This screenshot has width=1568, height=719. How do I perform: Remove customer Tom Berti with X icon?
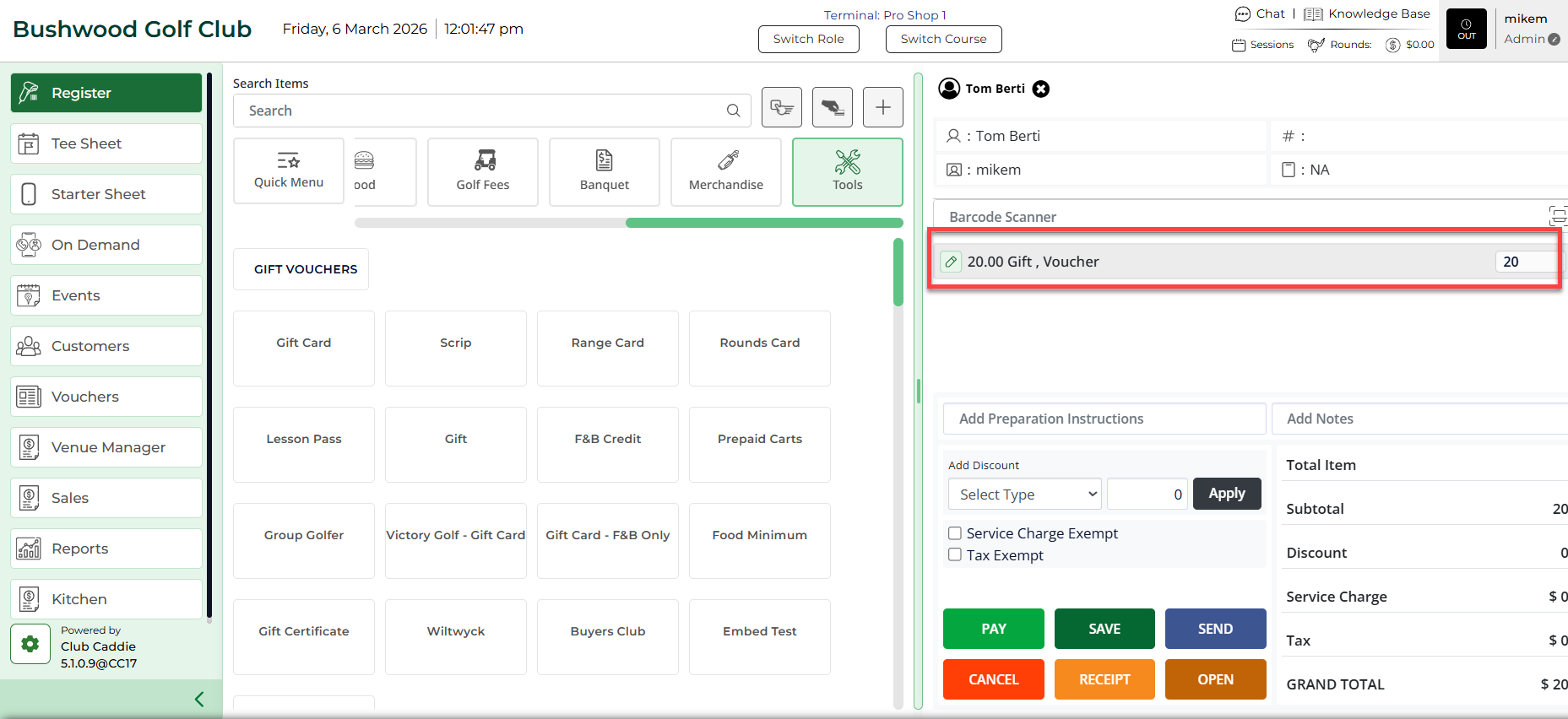[1041, 89]
